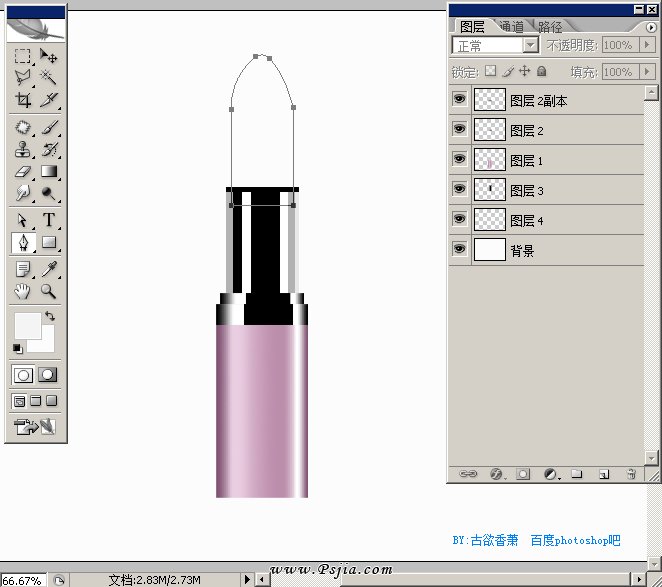Open the blend mode 正常 dropdown
Viewport: 662px width, 587px height.
pyautogui.click(x=530, y=45)
